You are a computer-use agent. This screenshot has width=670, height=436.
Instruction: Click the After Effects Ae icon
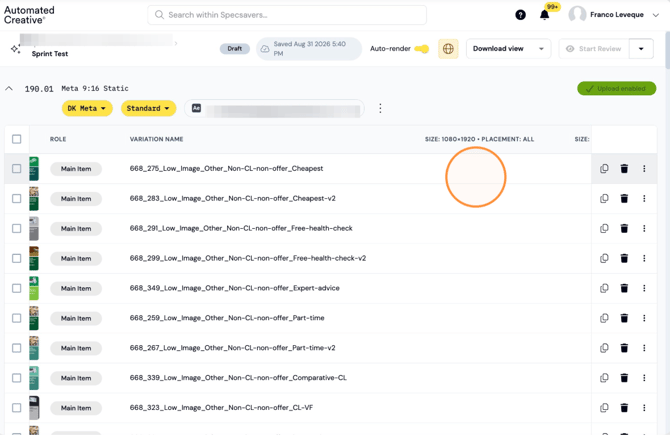click(196, 108)
